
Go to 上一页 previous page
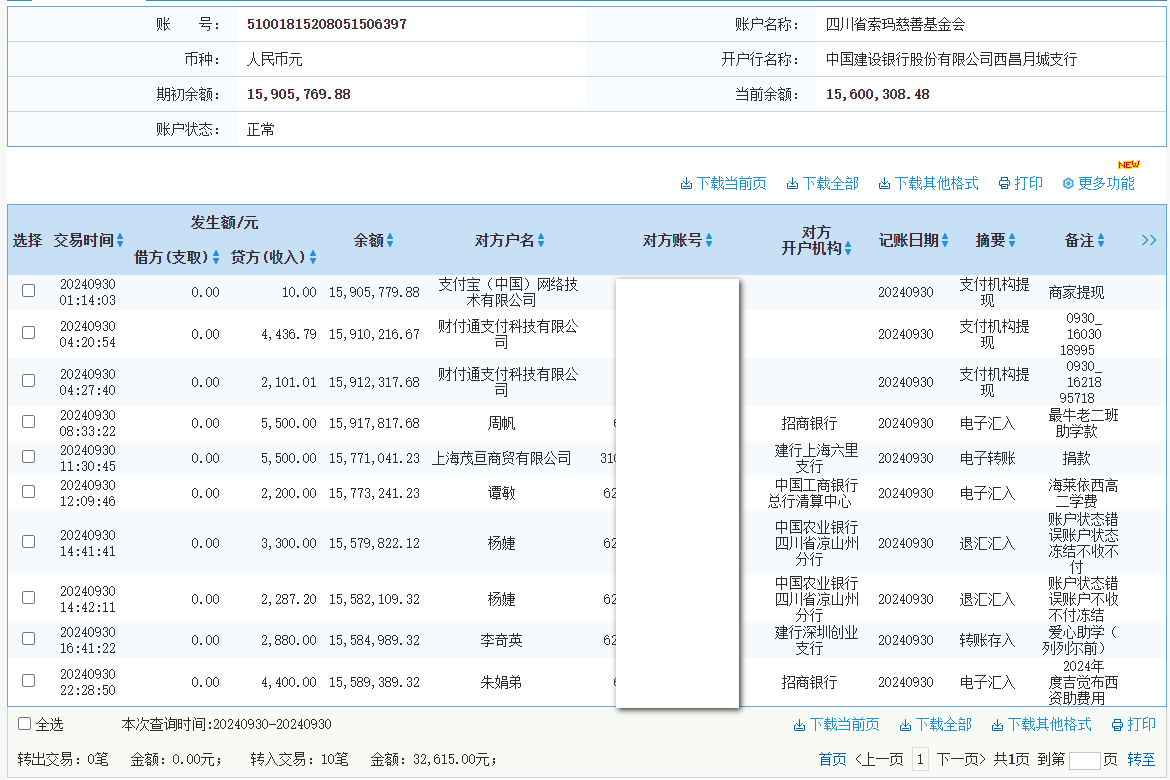(879, 760)
